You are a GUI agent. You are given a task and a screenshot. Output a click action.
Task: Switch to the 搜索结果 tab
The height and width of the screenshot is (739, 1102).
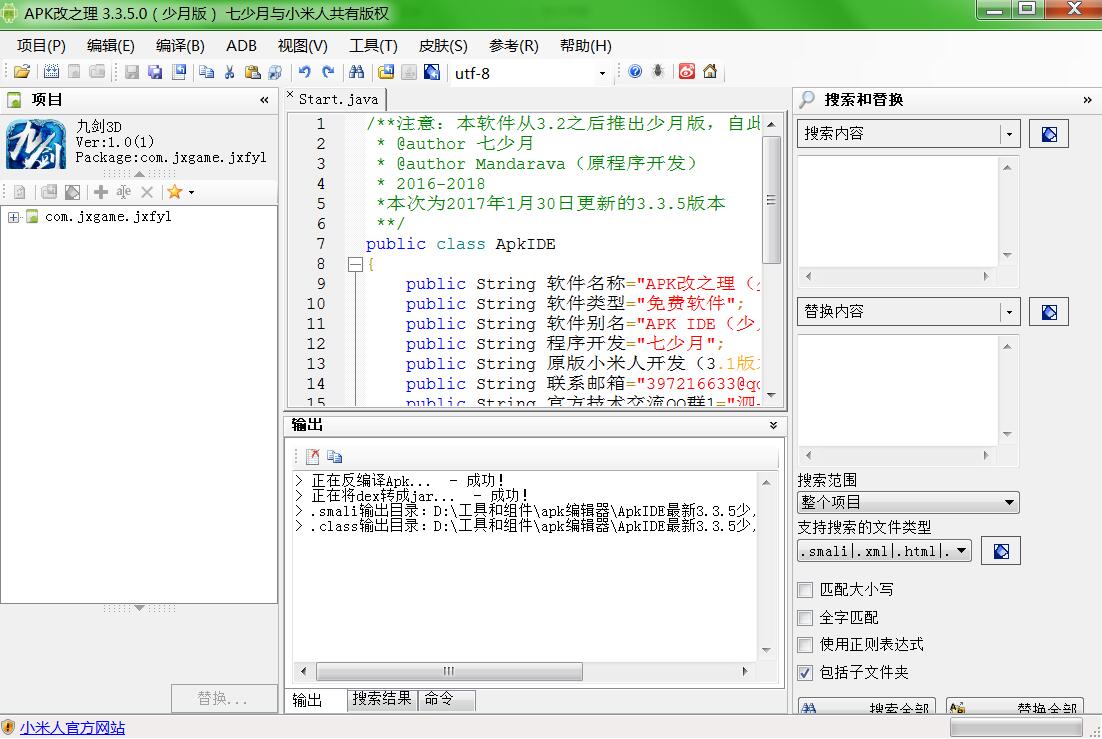(382, 699)
